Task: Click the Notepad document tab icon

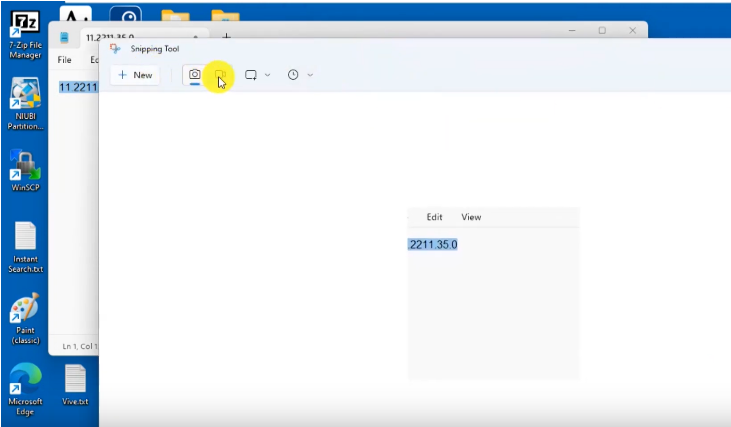Action: [x=66, y=38]
